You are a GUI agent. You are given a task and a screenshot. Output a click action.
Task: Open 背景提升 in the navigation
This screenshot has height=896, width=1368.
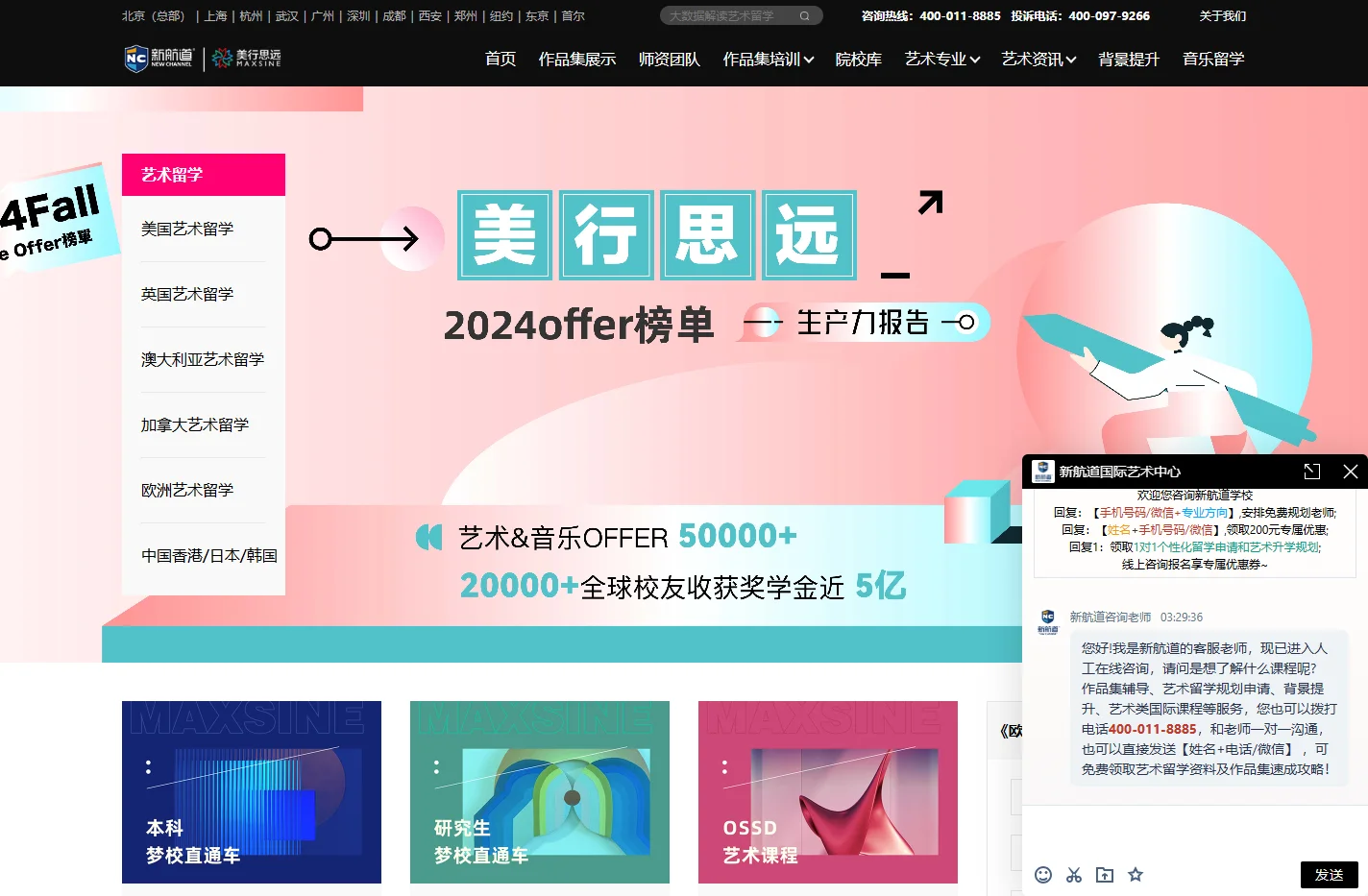point(1129,60)
